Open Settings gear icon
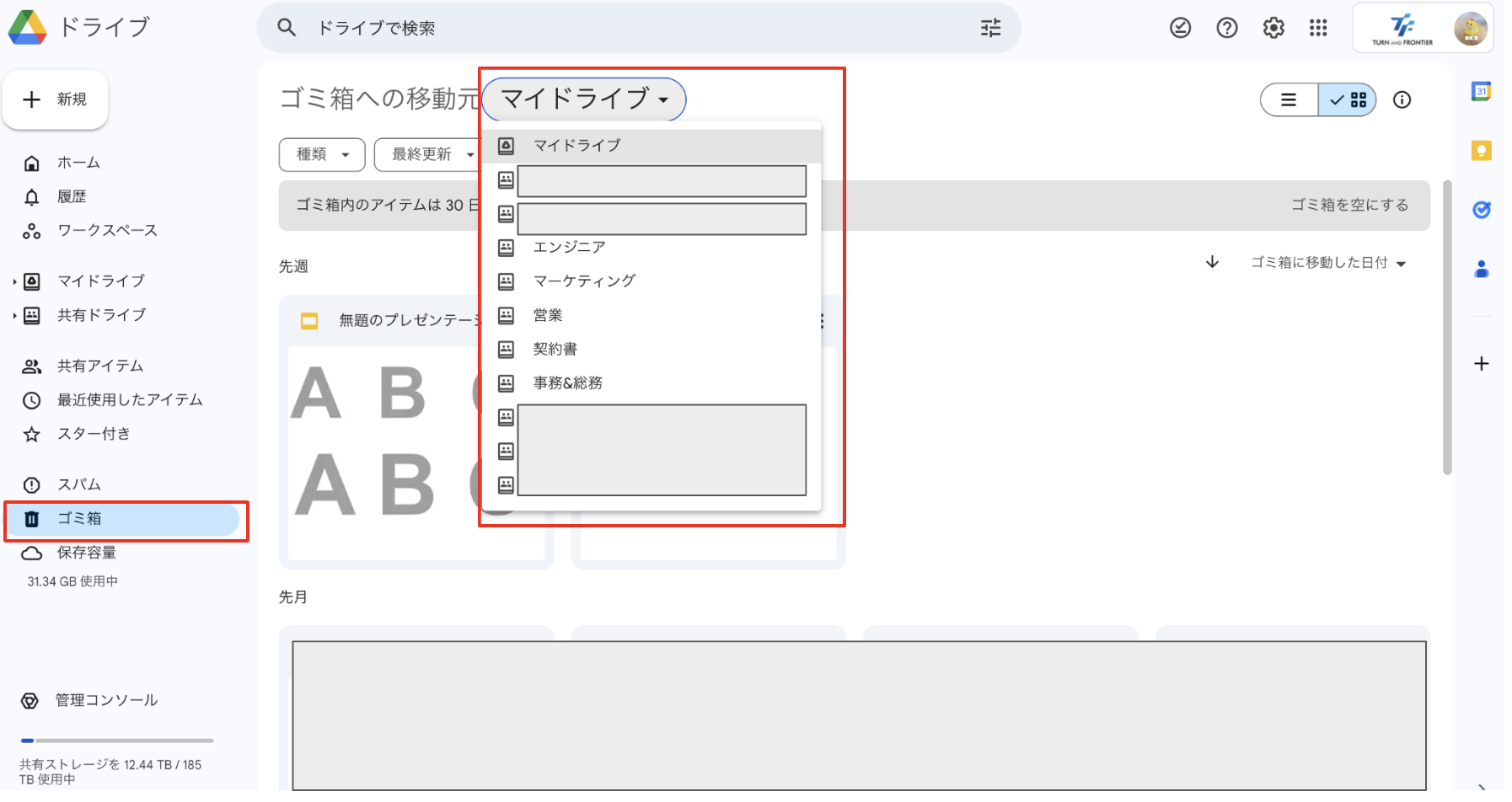Viewport: 1512px width, 802px height. [1273, 28]
